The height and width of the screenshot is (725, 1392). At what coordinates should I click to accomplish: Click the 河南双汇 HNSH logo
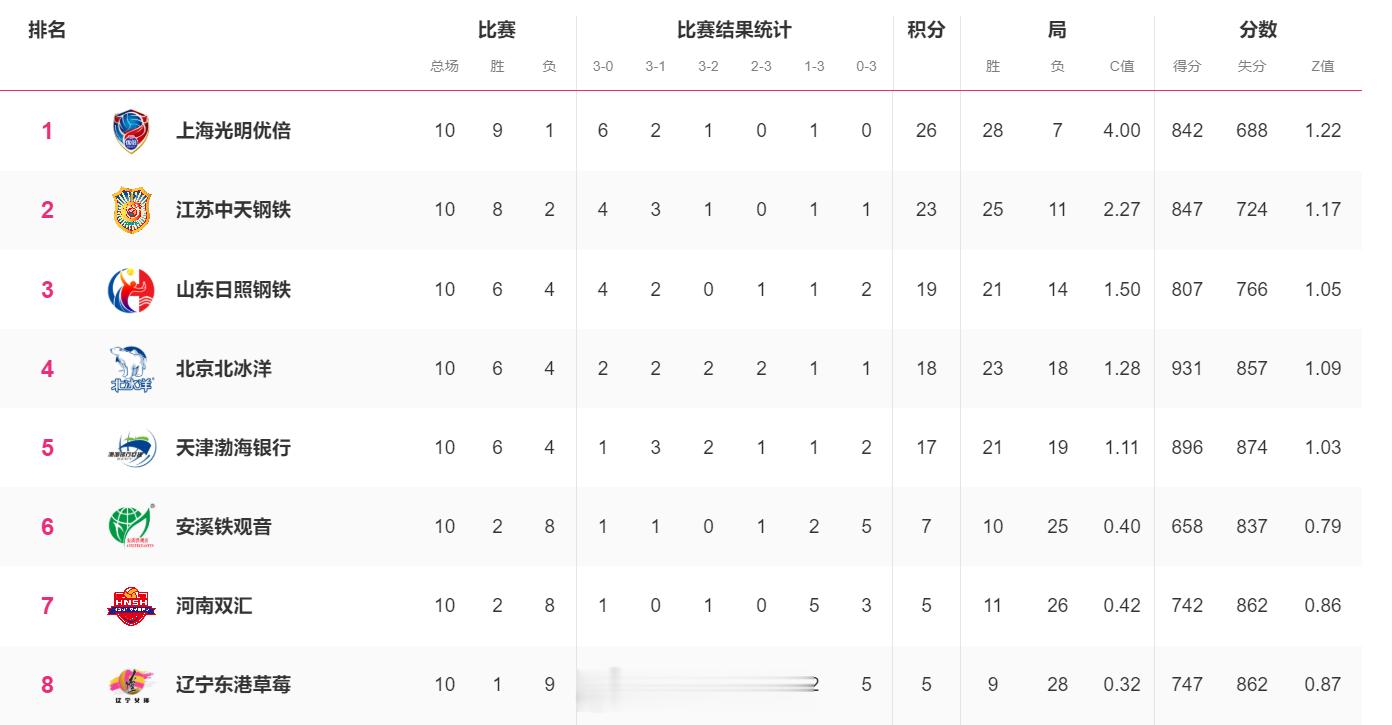point(131,605)
